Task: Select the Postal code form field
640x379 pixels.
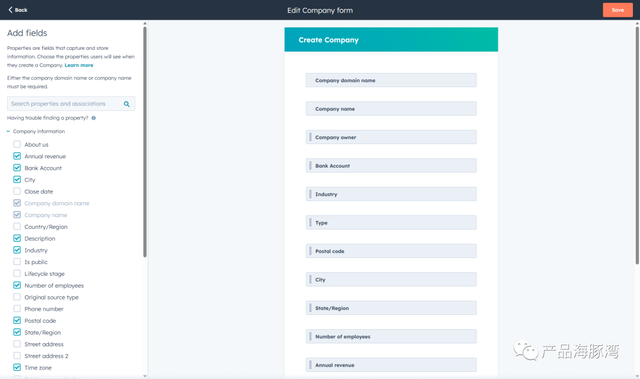Action: point(391,251)
